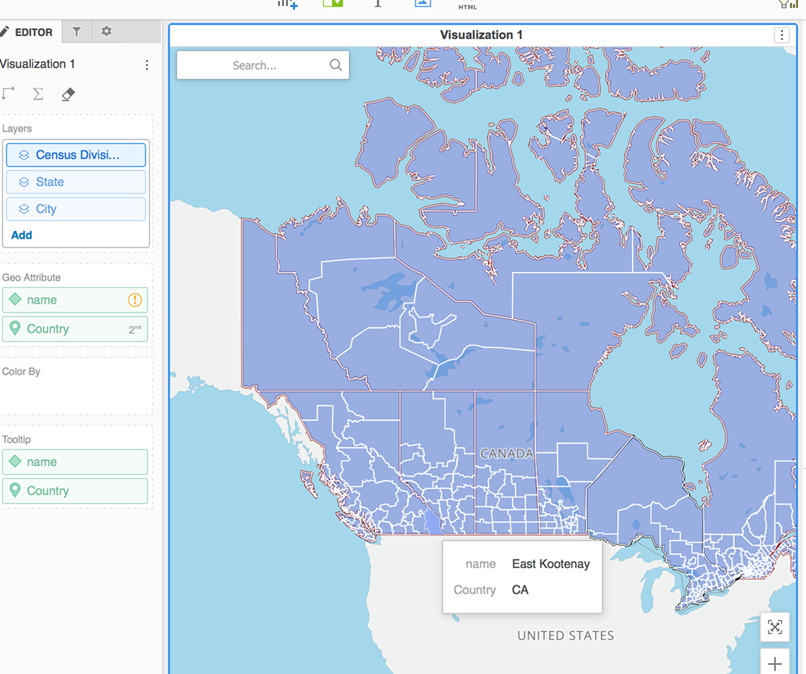The width and height of the screenshot is (806, 674).
Task: Click the State layer stack icon
Action: tap(24, 182)
